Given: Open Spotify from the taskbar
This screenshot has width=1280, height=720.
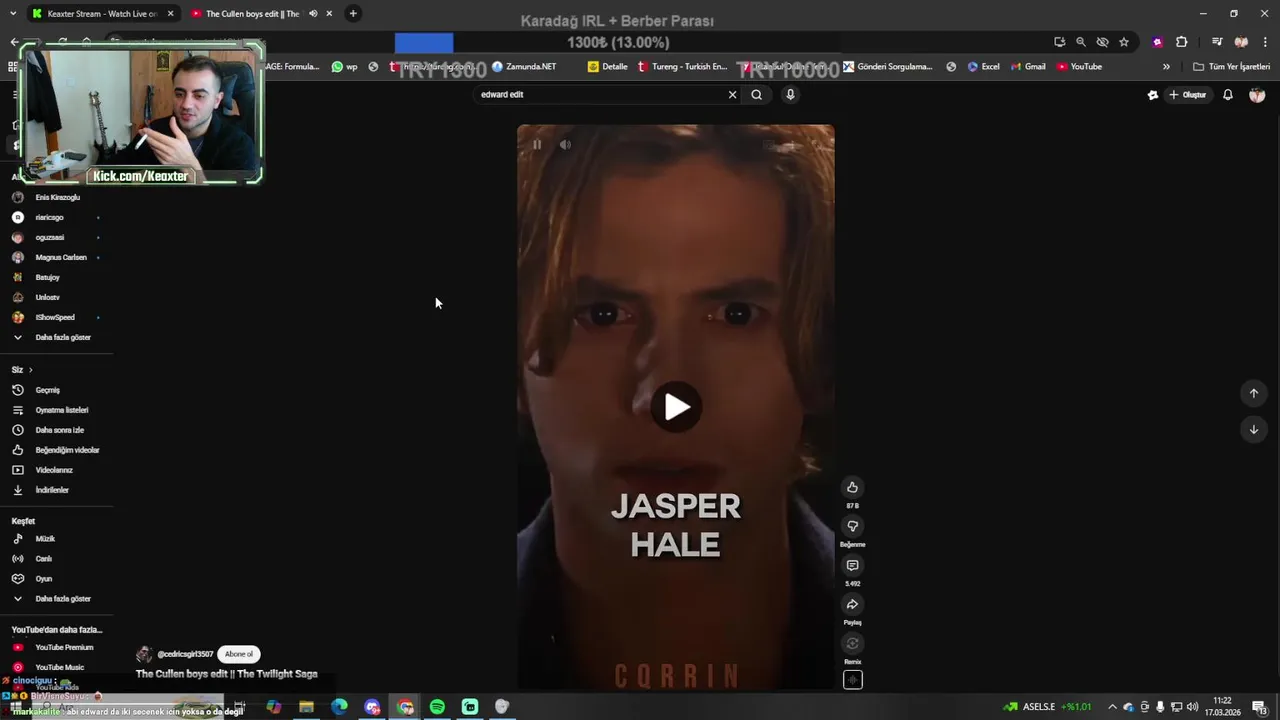Looking at the screenshot, I should click(437, 707).
